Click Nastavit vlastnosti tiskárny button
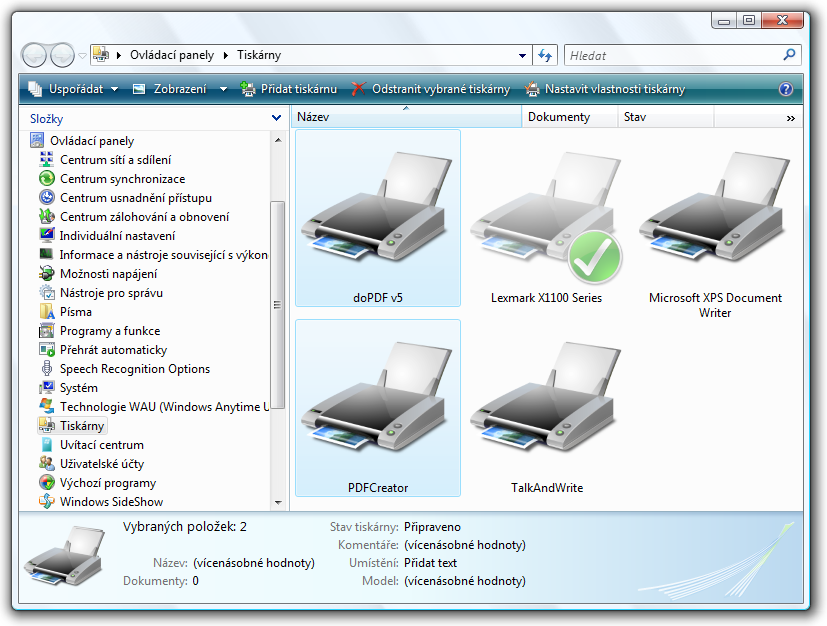Viewport: 827px width, 626px height. 605,89
